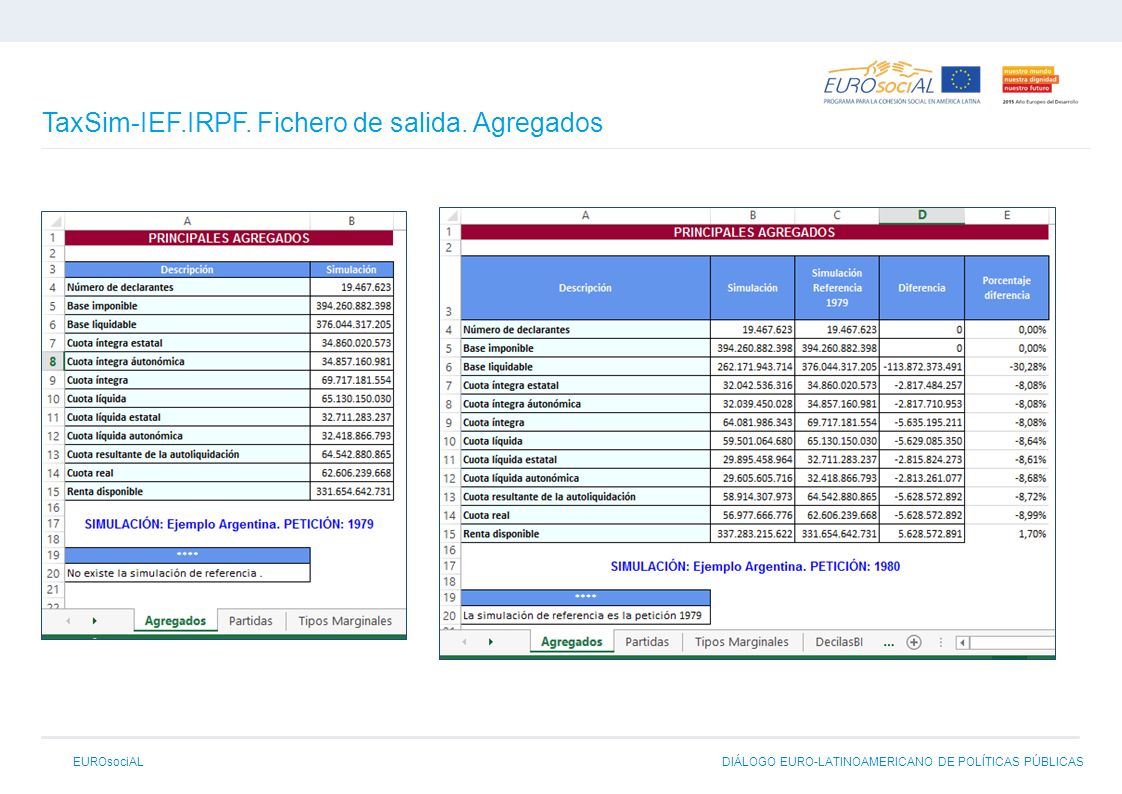1122x794 pixels.
Task: Select column C header in right spreadsheet
Action: (x=836, y=215)
